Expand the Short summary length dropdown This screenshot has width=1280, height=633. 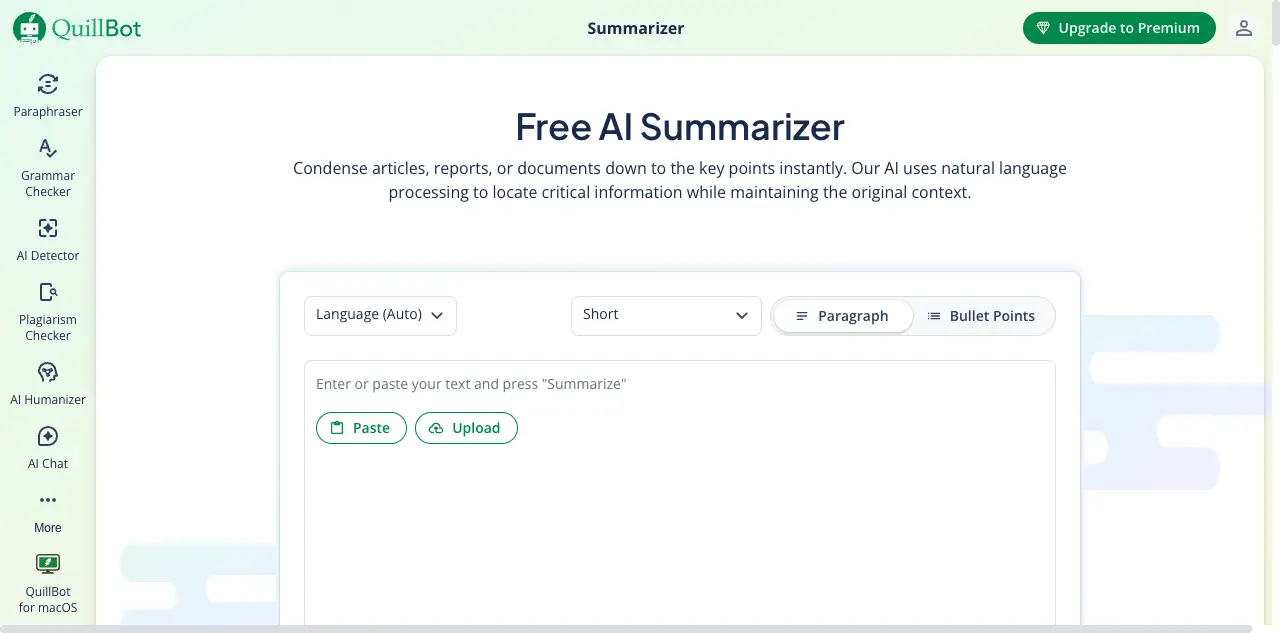pyautogui.click(x=666, y=315)
